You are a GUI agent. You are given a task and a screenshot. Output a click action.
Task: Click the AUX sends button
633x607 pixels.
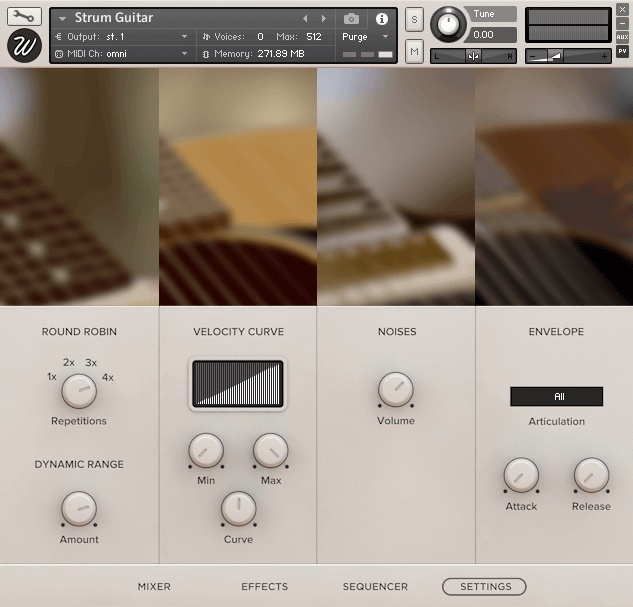pyautogui.click(x=623, y=36)
